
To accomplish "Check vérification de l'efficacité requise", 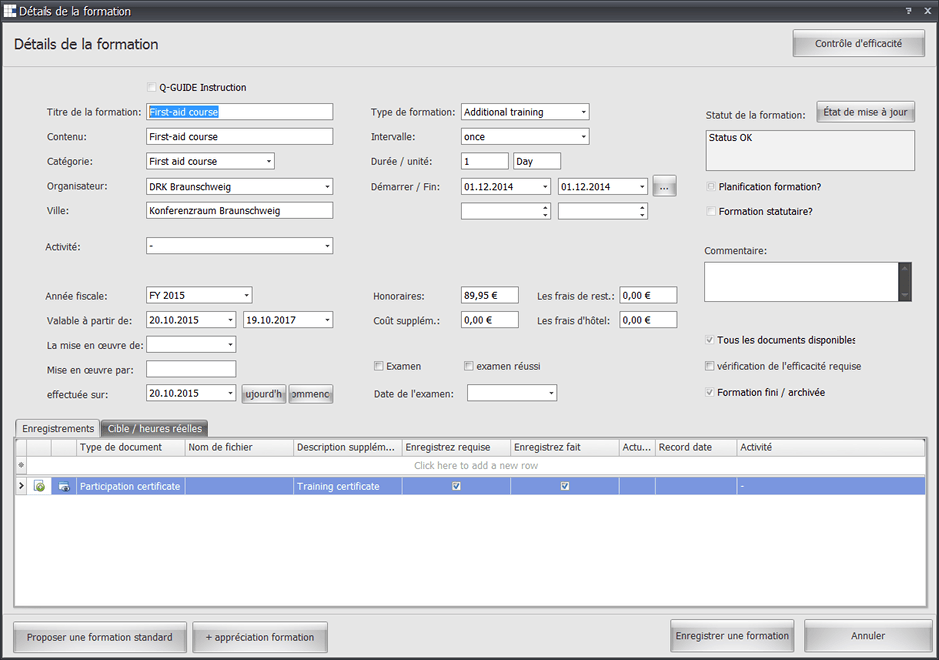I will pos(710,366).
